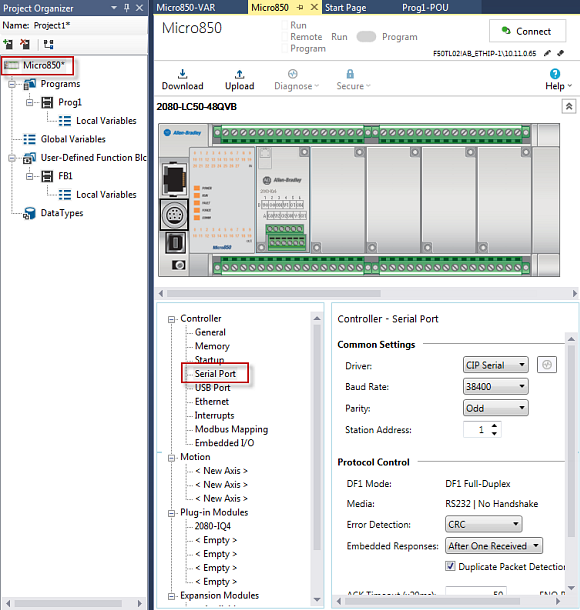Viewport: 580px width, 610px height.
Task: Select Serial Port in Controller tree
Action: click(x=215, y=374)
